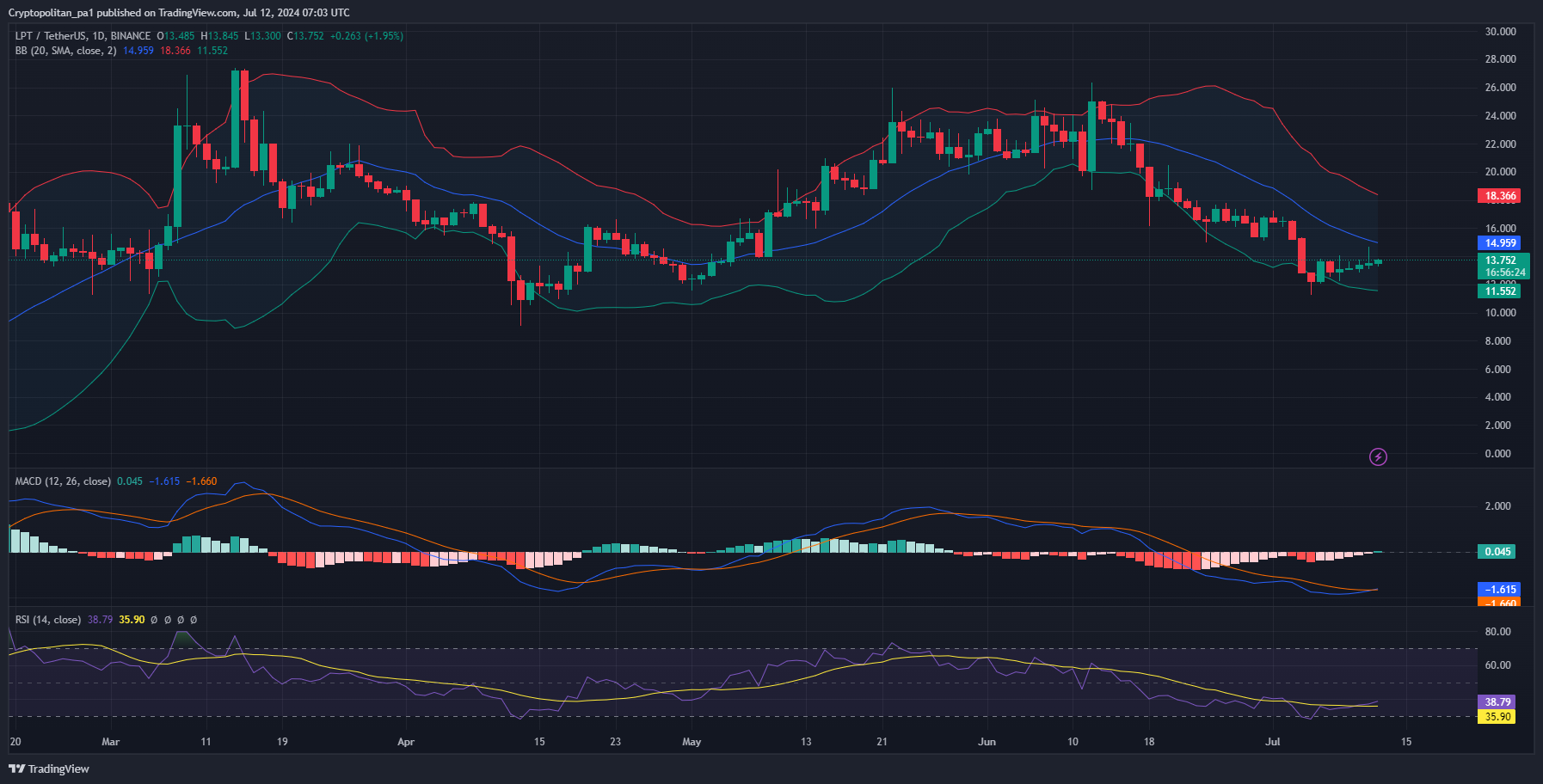Click the green 0.045 tag on MACD axis
The width and height of the screenshot is (1543, 784).
[1496, 552]
